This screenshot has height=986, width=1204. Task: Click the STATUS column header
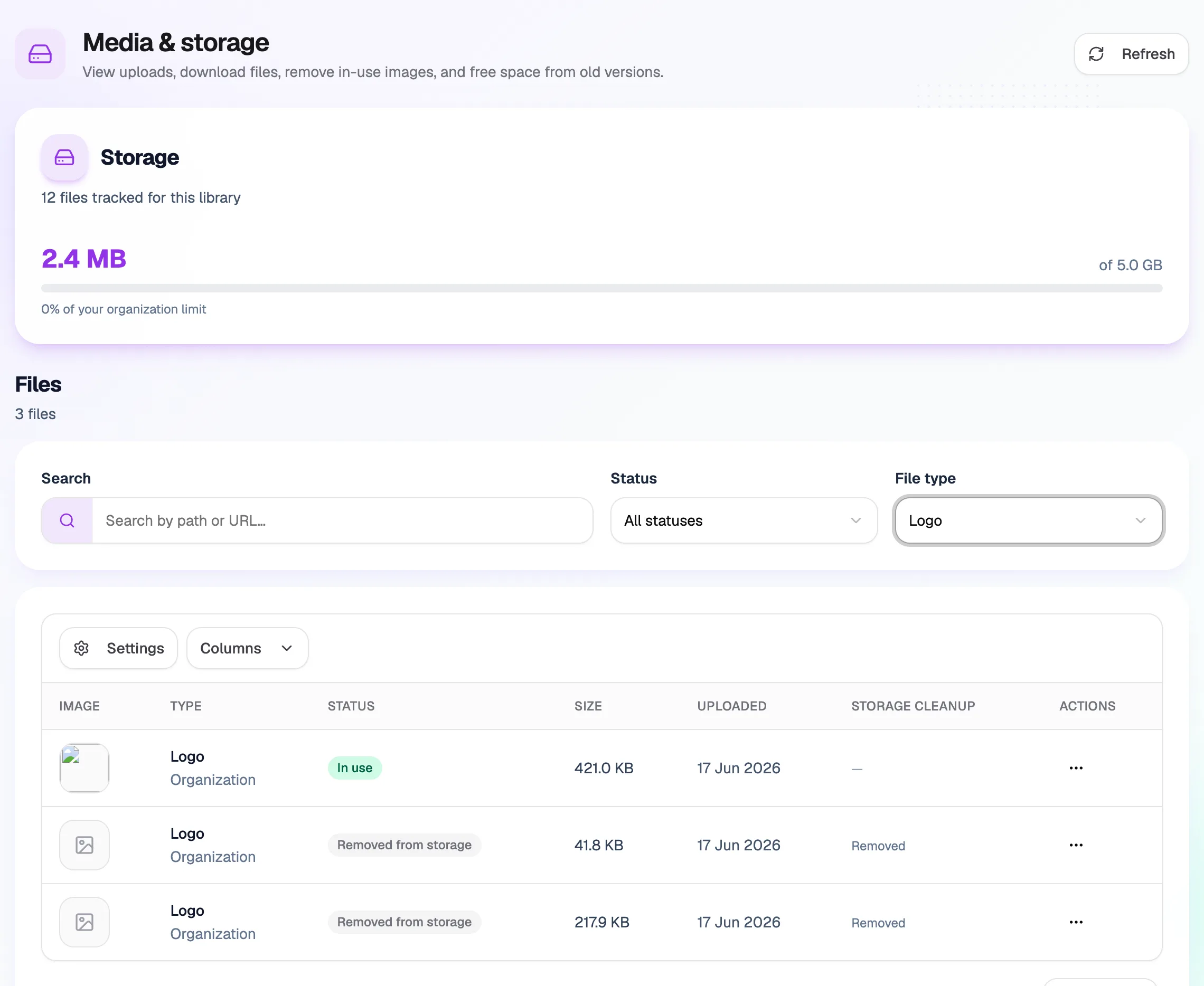[351, 706]
